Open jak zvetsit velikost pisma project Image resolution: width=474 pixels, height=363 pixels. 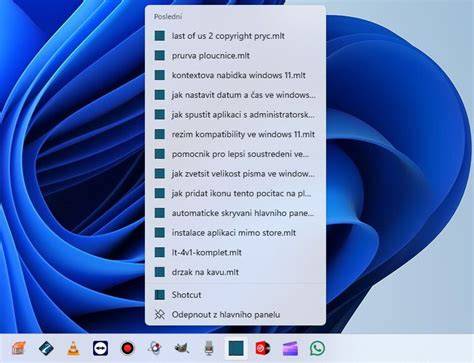pos(235,173)
